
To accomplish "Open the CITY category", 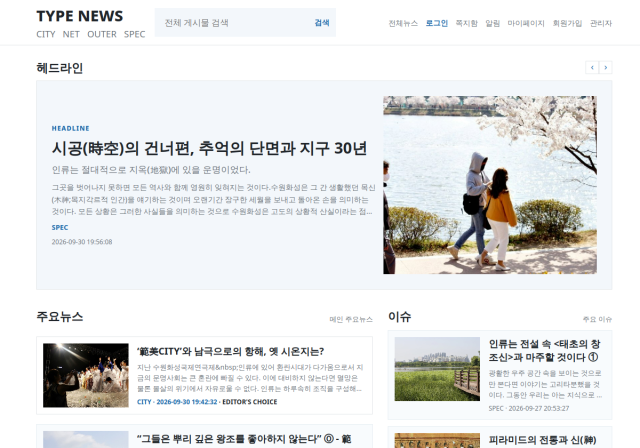I will point(46,34).
